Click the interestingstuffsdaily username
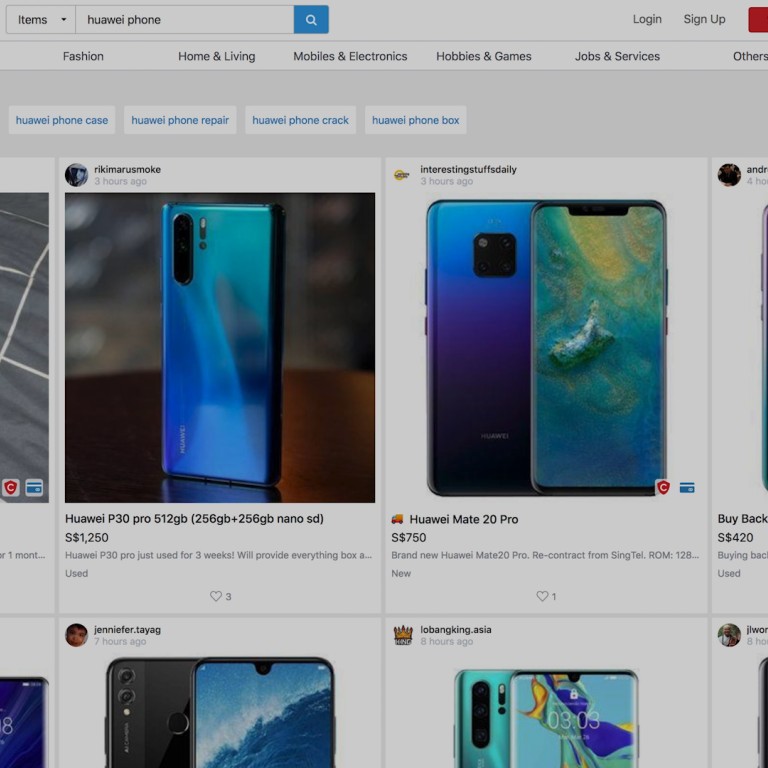768x768 pixels. [x=468, y=169]
